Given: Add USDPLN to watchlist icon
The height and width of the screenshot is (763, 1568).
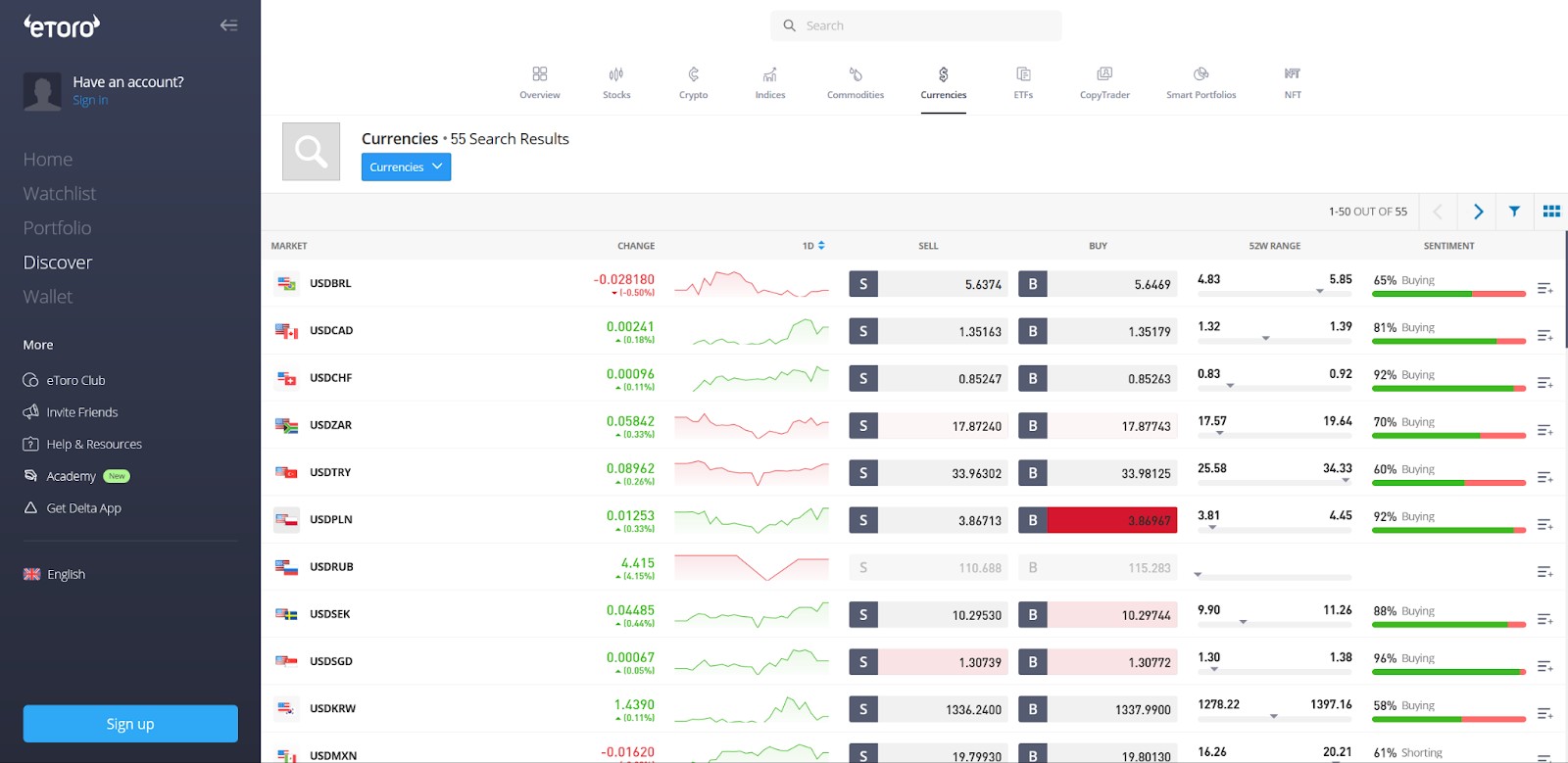Looking at the screenshot, I should tap(1545, 524).
